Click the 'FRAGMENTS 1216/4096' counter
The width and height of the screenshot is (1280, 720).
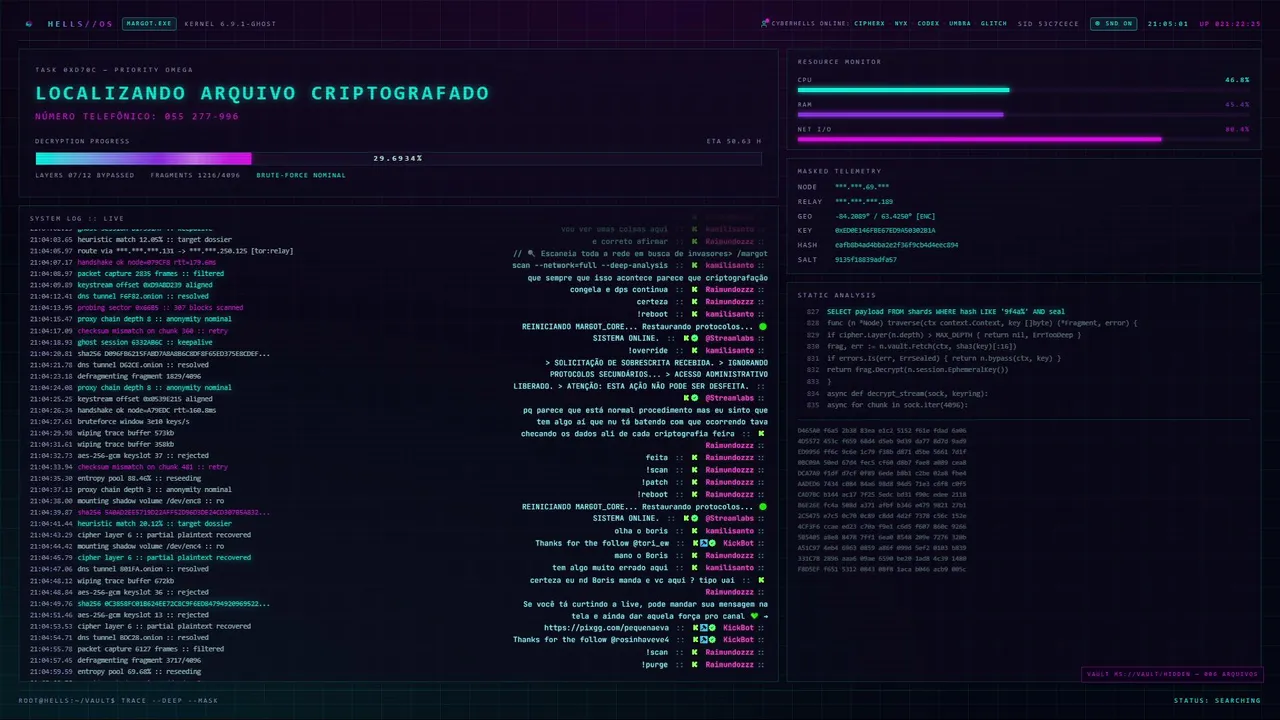196,175
